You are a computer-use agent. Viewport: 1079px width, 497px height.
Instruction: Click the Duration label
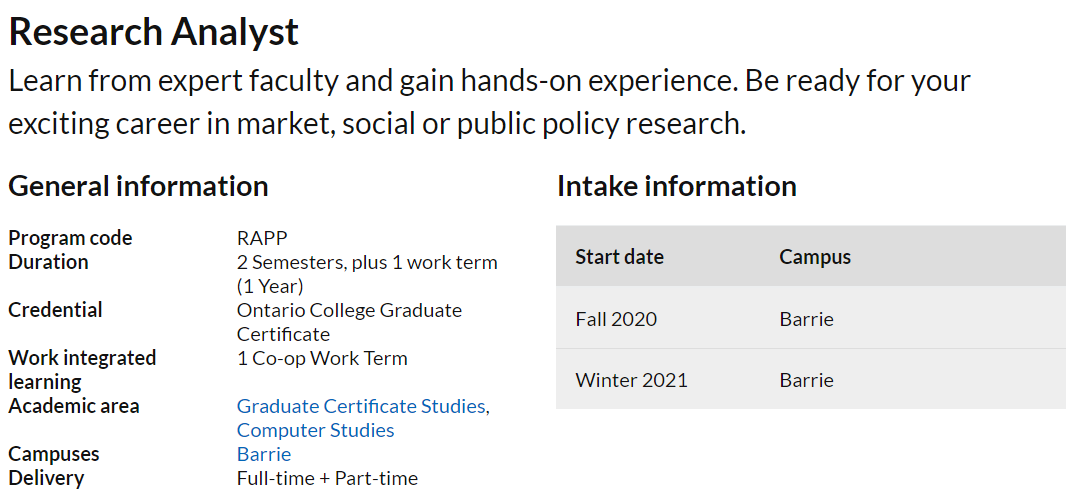pyautogui.click(x=48, y=262)
